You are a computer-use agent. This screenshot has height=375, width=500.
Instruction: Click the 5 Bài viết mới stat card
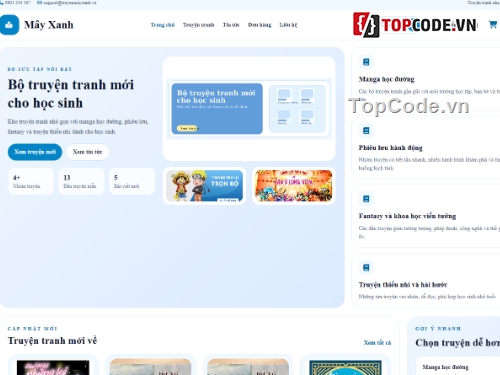(132, 181)
